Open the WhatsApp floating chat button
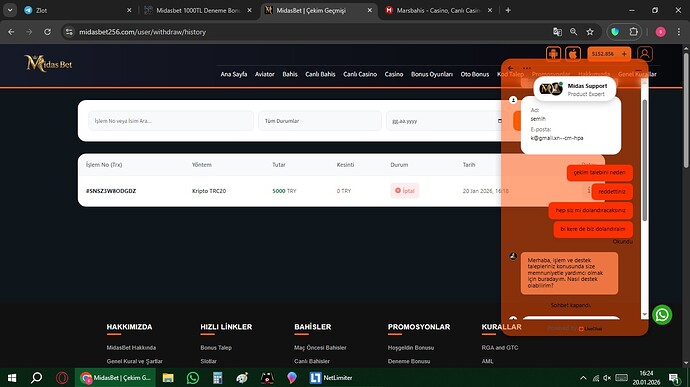 pyautogui.click(x=662, y=315)
